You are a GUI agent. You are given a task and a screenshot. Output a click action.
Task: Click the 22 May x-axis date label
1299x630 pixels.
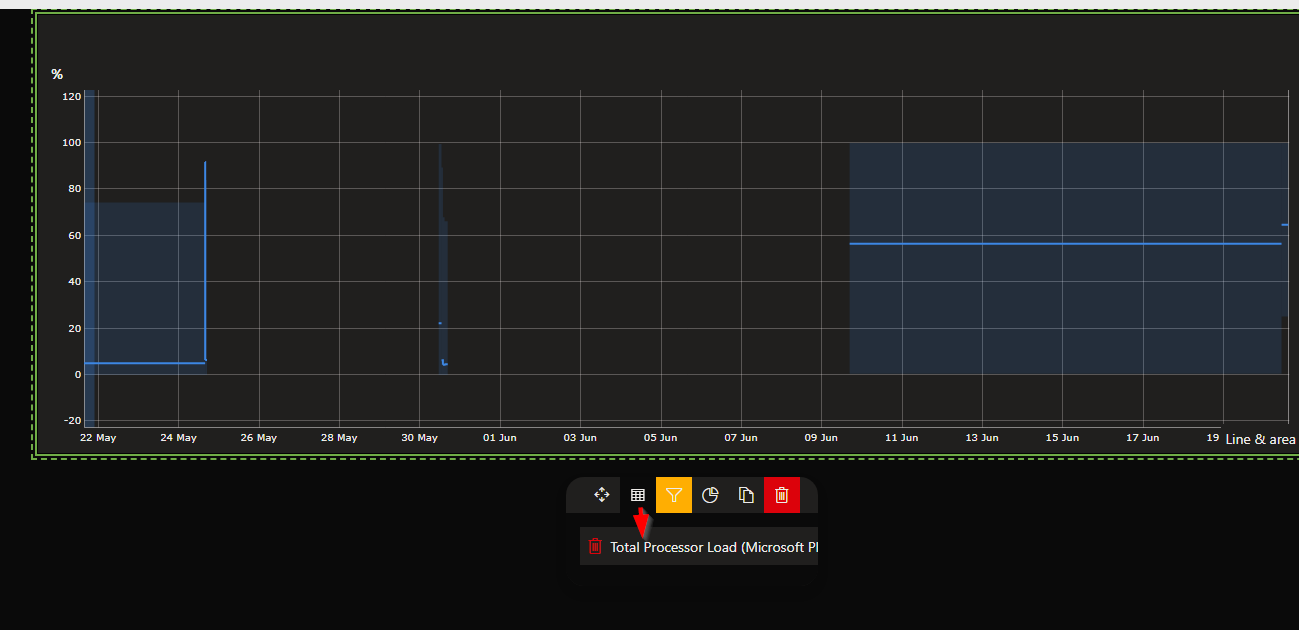click(98, 438)
